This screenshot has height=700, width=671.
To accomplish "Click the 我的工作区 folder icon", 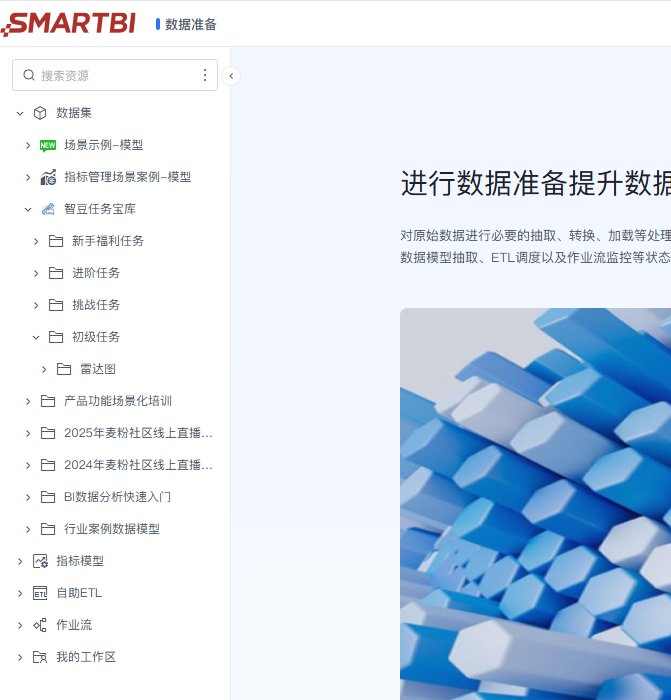I will 40,657.
